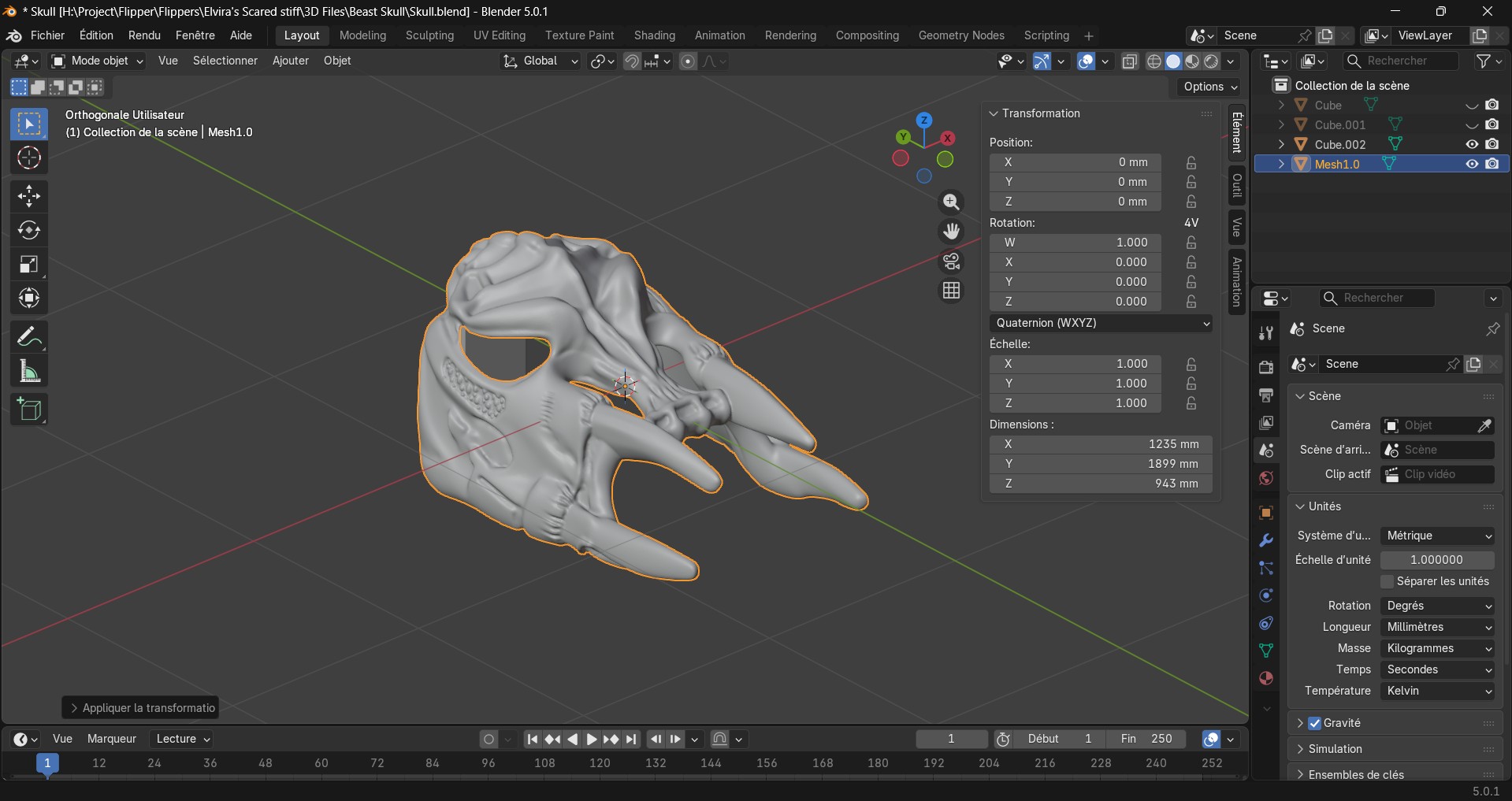Select the Scale tool in the toolbar
Image resolution: width=1512 pixels, height=801 pixels.
coord(29,265)
